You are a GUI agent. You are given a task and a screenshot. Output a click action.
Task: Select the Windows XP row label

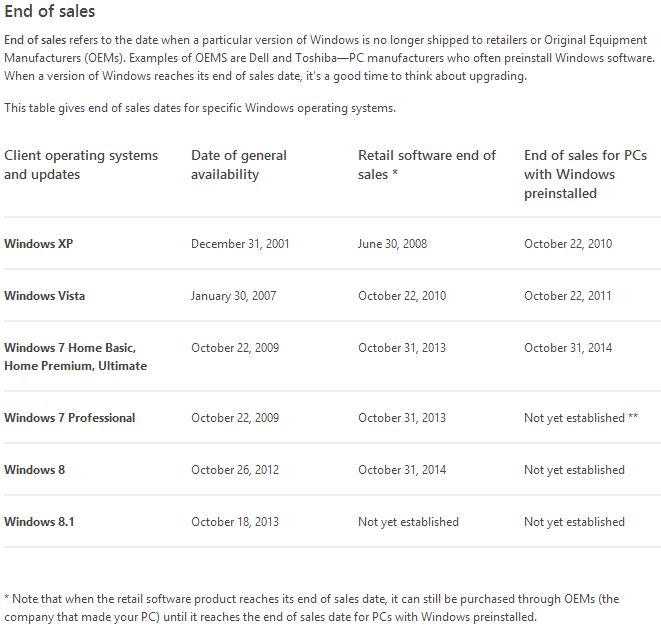click(39, 244)
